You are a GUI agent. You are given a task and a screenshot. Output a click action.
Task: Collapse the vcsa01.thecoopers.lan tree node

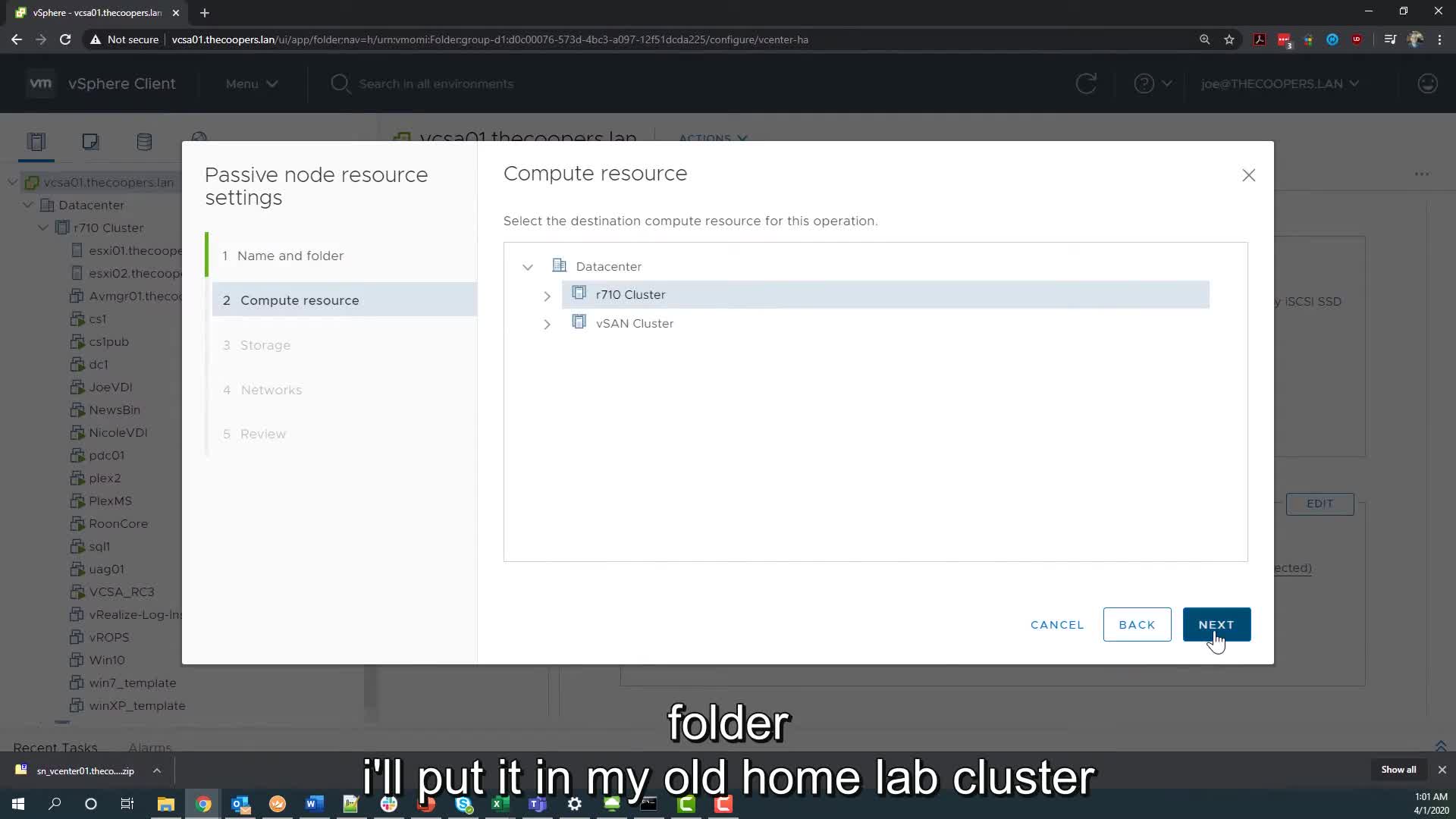click(13, 182)
